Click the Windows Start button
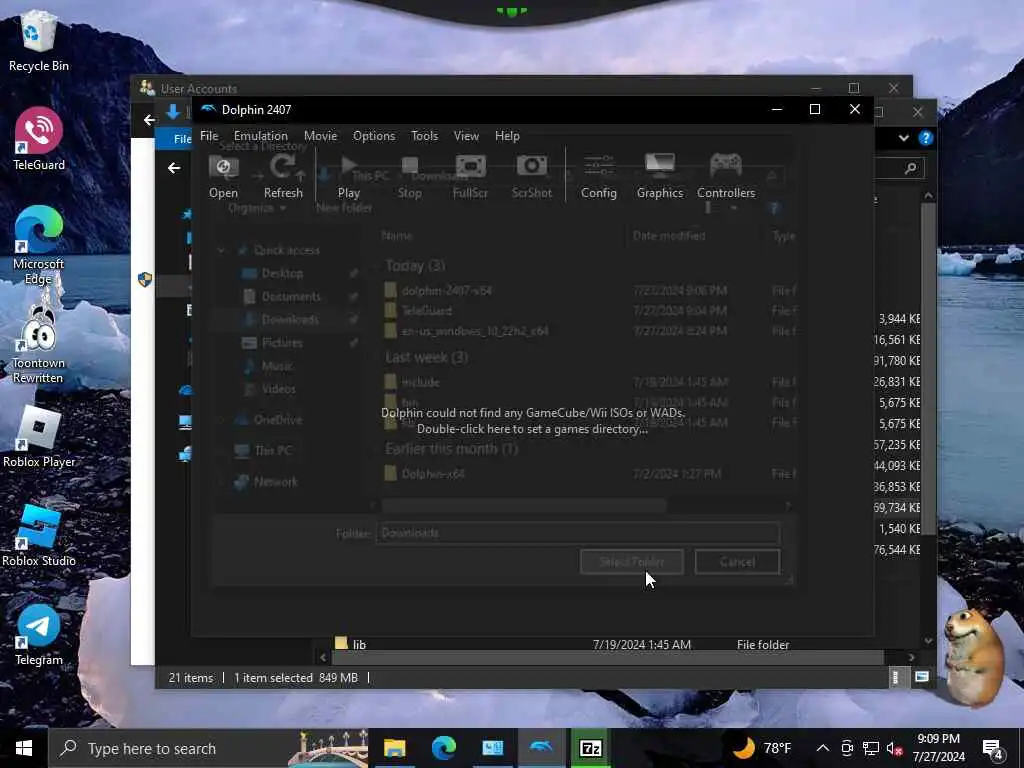1024x768 pixels. [x=24, y=748]
